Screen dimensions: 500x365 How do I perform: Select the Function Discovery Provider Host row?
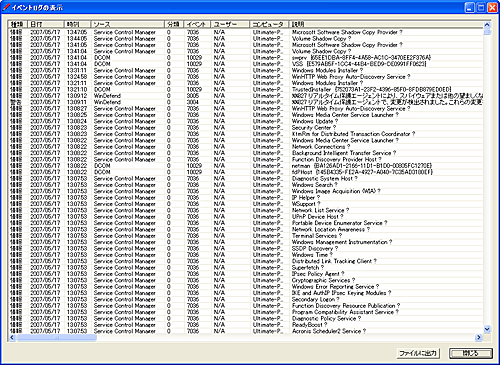[x=246, y=159]
